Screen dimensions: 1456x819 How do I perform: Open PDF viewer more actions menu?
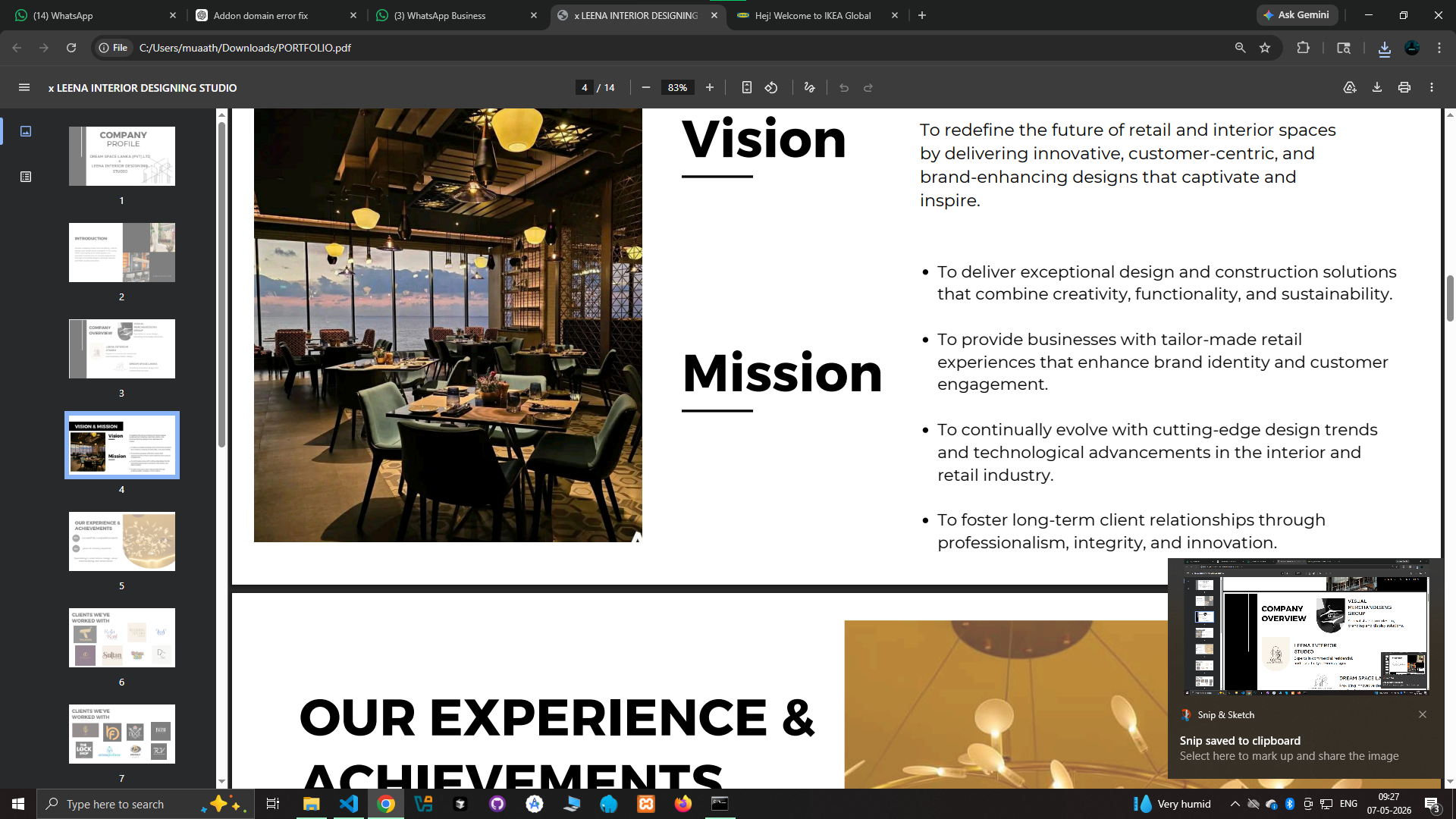tap(1432, 88)
